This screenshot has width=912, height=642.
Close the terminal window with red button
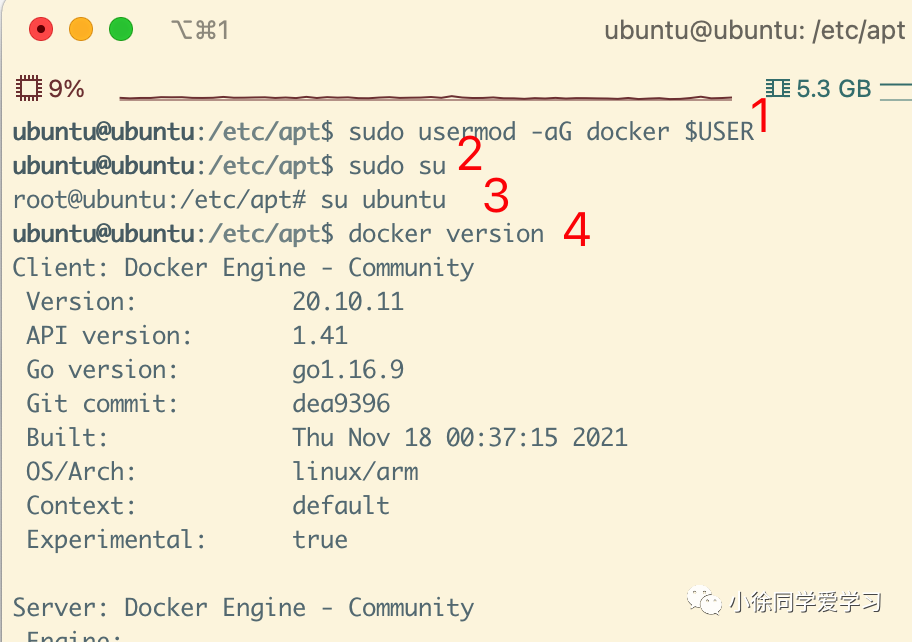pos(41,29)
